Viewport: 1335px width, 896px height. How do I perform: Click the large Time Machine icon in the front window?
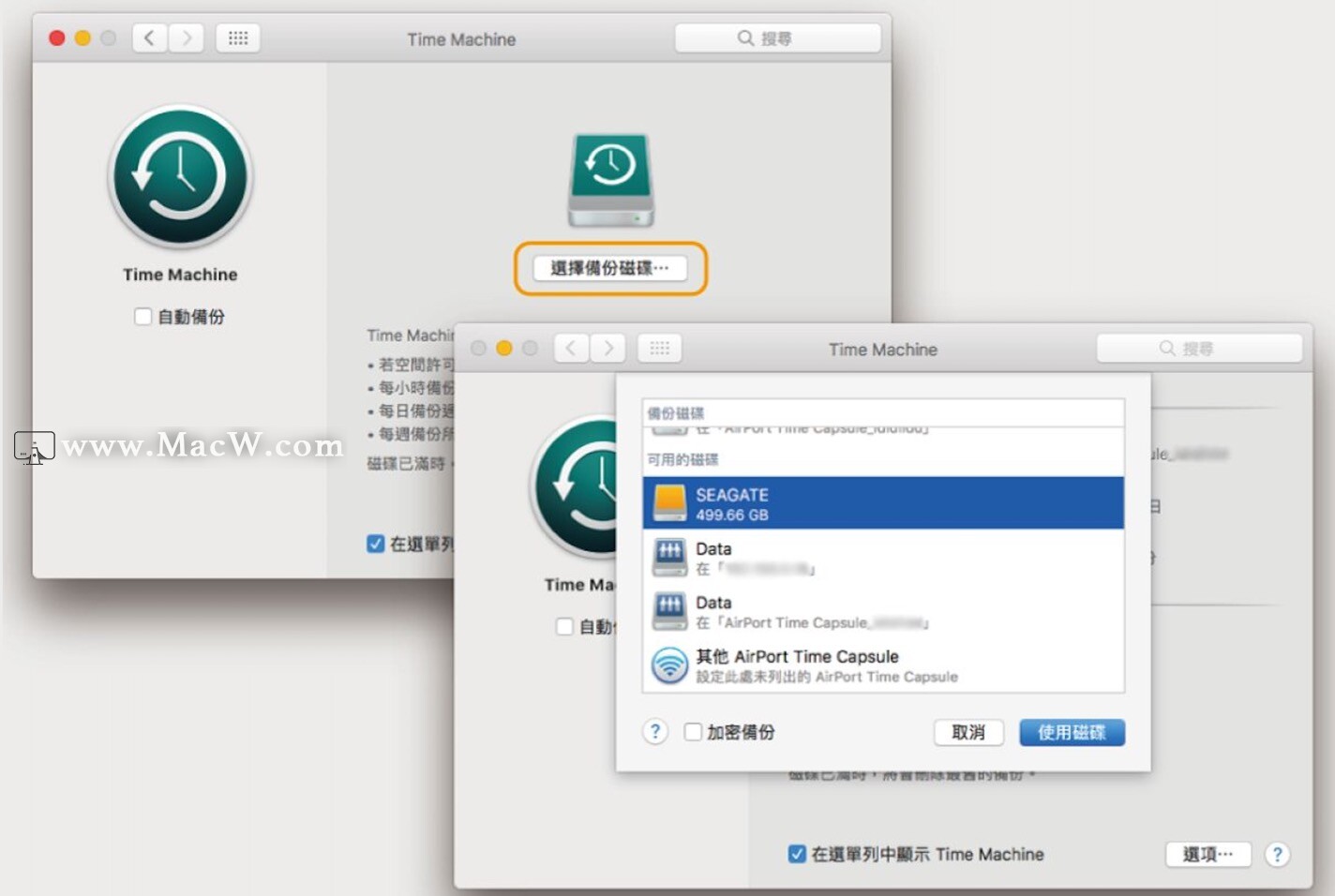click(x=574, y=487)
